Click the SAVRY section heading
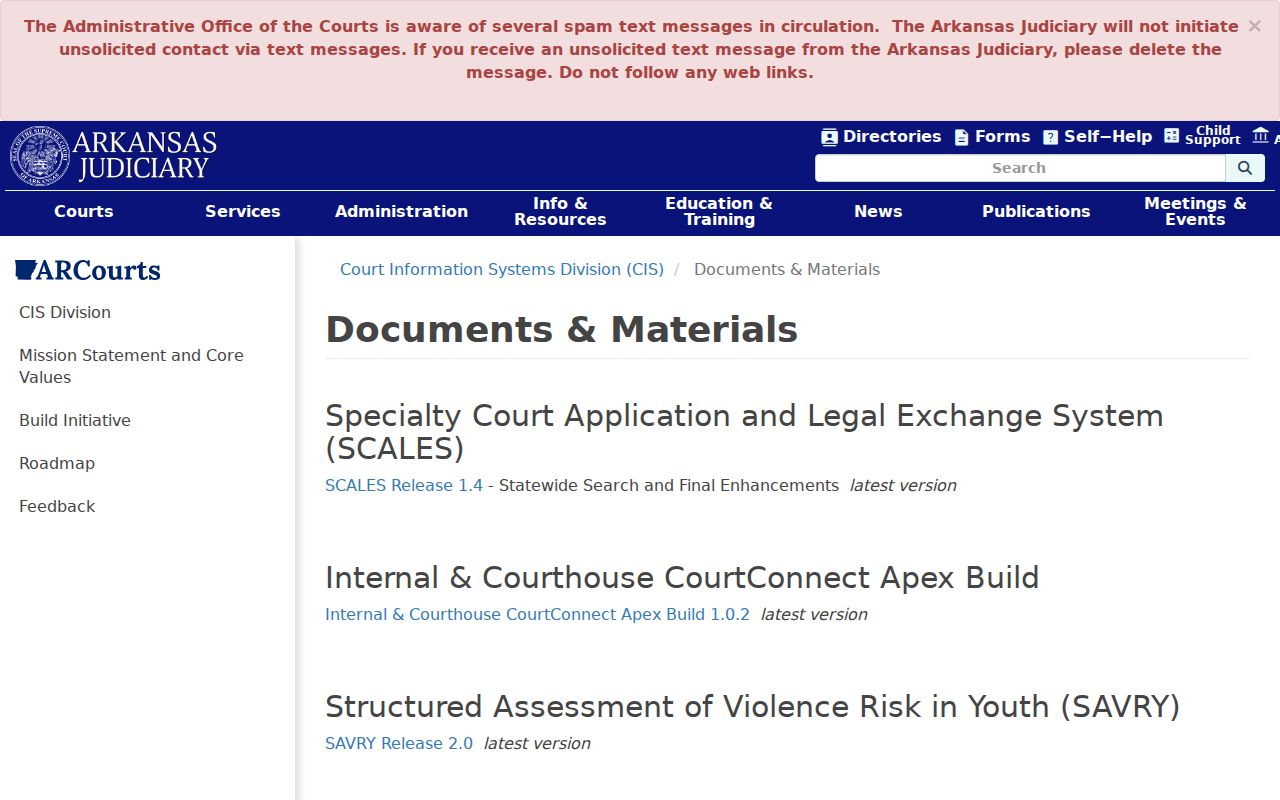1280x800 pixels. 753,706
